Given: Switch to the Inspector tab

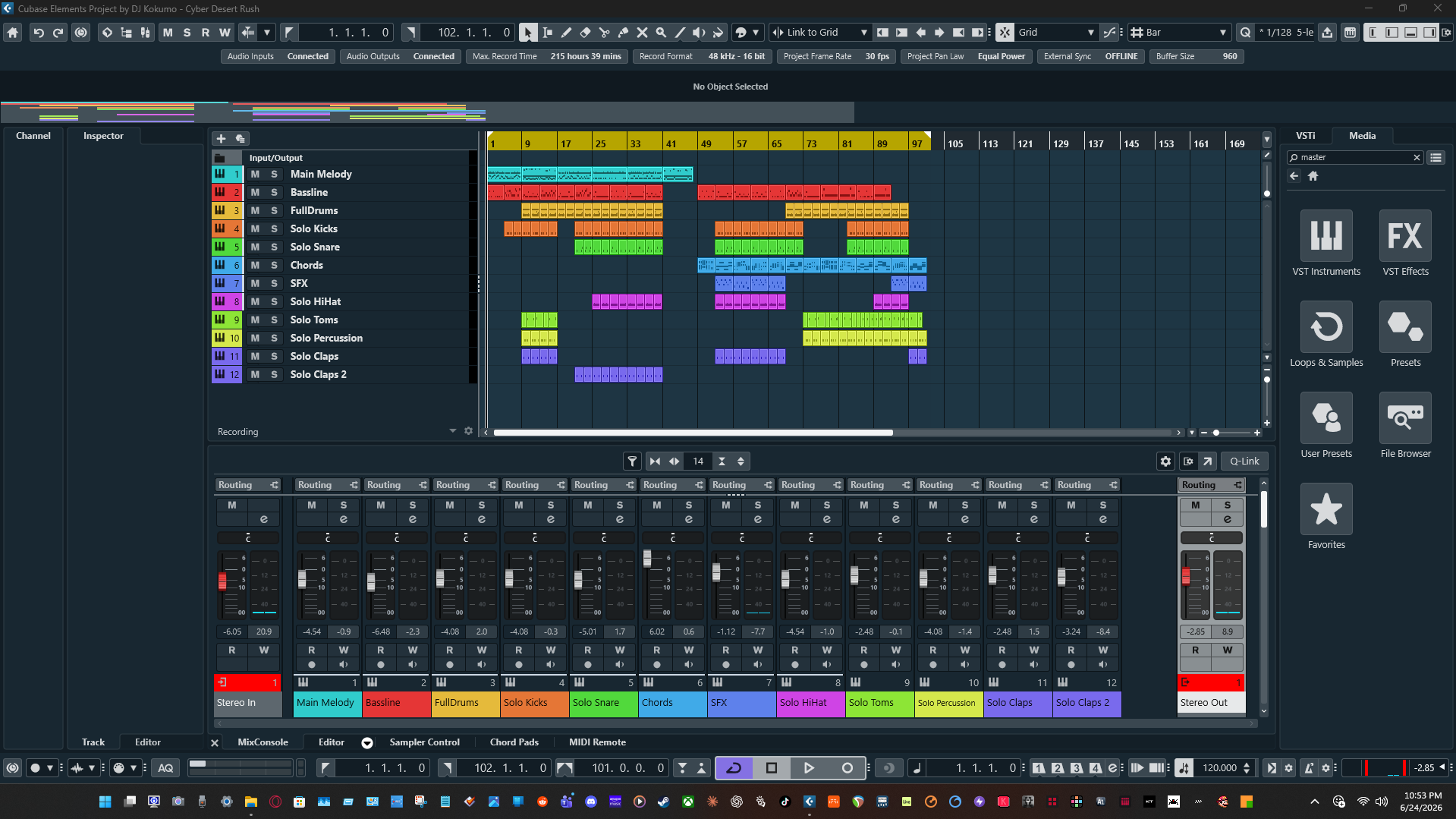Looking at the screenshot, I should click(x=103, y=136).
